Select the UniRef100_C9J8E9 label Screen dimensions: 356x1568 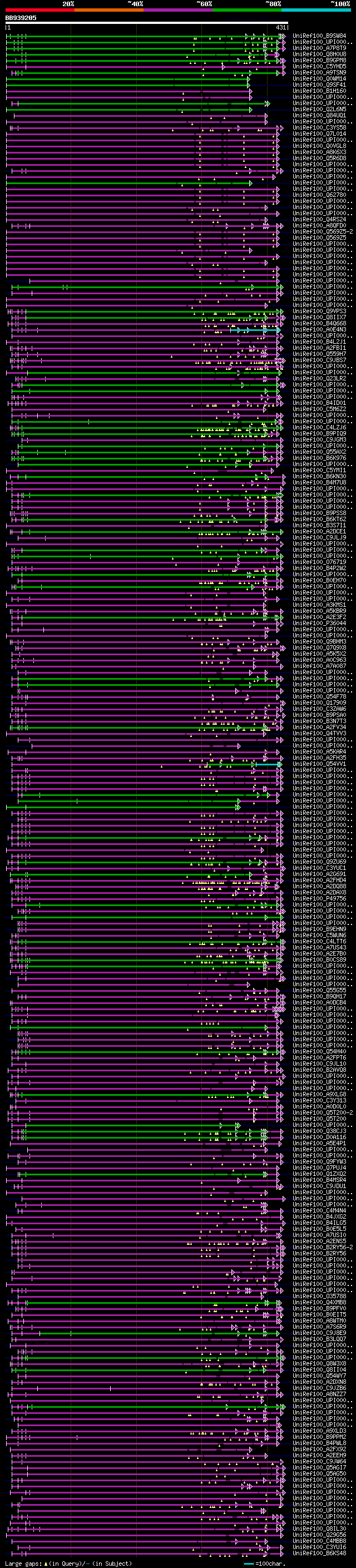tap(319, 1332)
